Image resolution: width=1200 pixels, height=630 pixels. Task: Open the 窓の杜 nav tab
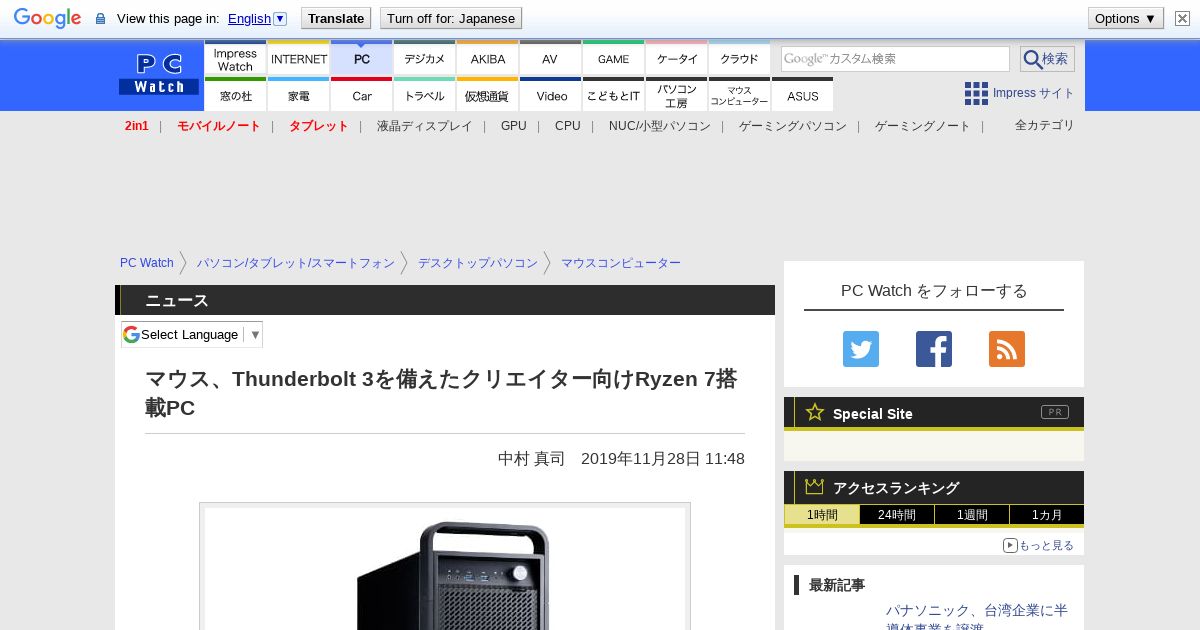click(x=235, y=95)
